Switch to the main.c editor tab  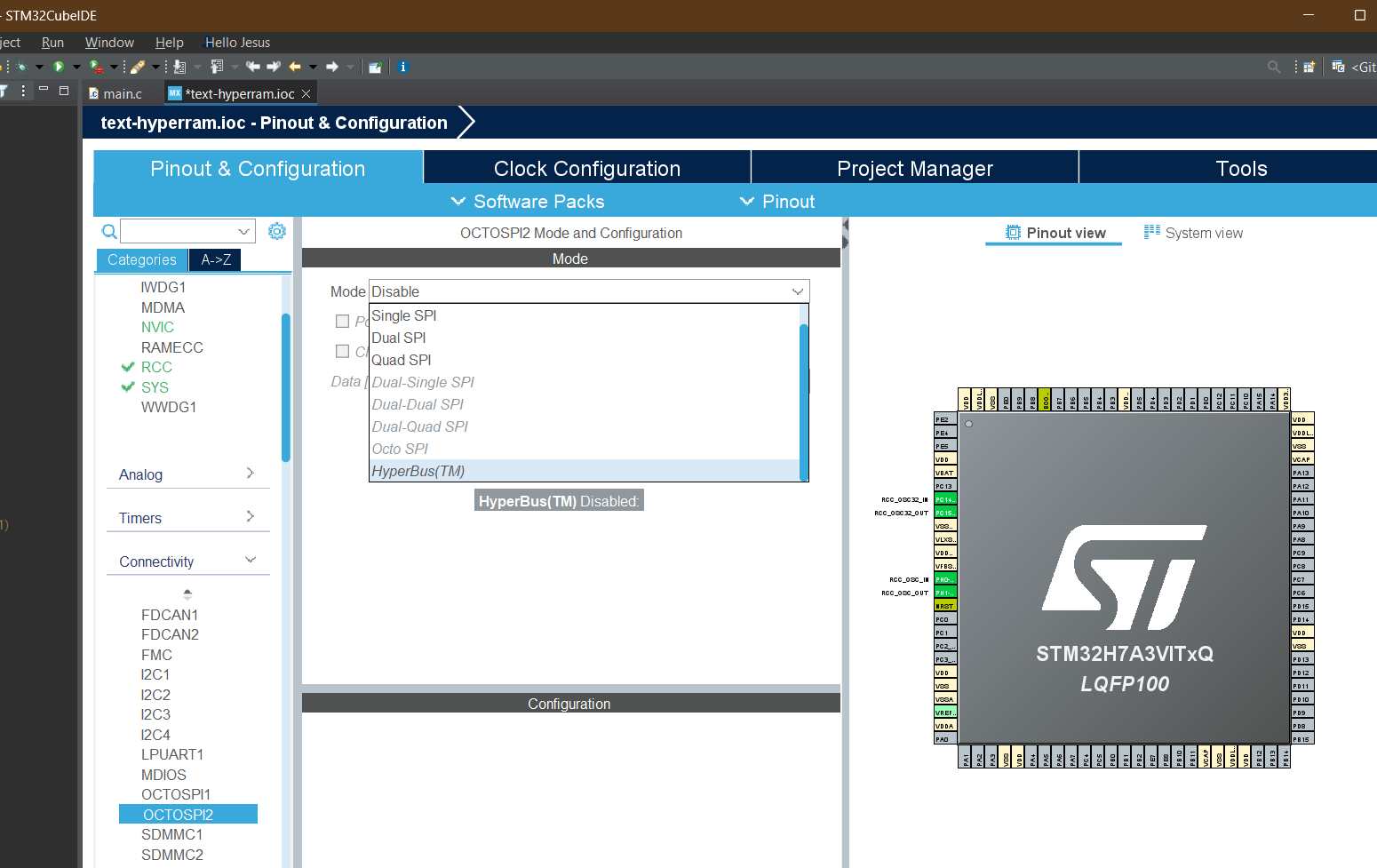[x=122, y=92]
